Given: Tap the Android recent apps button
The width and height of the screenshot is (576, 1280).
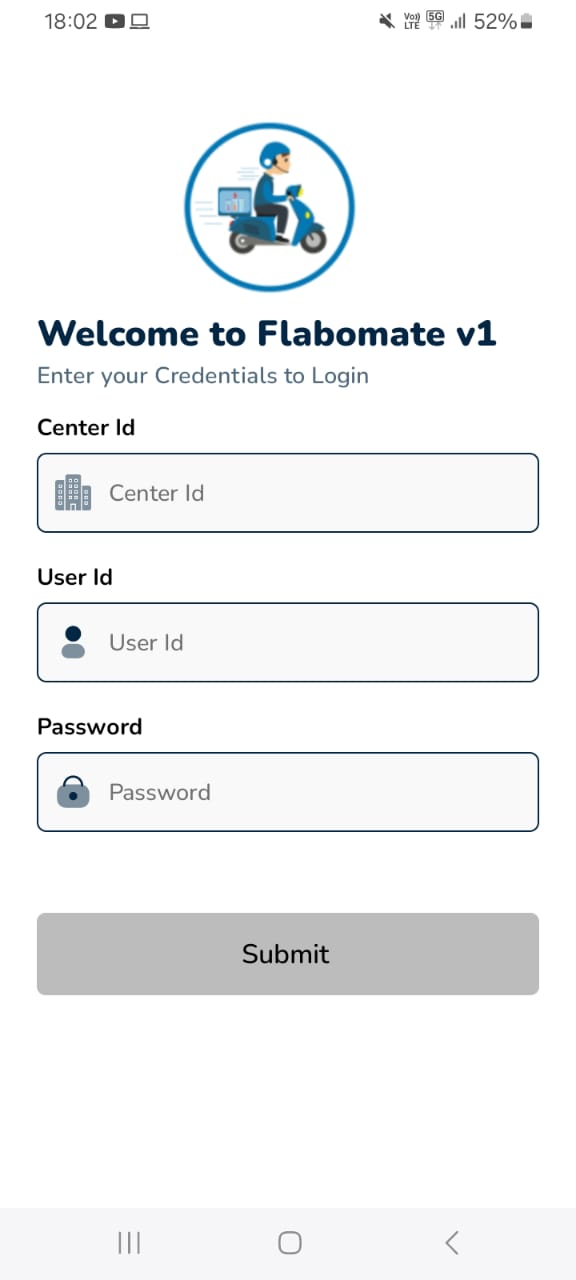Looking at the screenshot, I should point(129,1242).
